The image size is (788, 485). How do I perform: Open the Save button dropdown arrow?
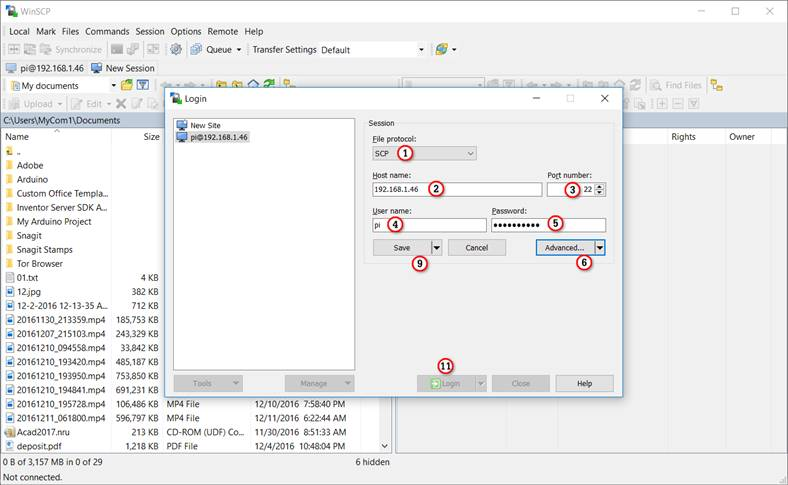(436, 248)
